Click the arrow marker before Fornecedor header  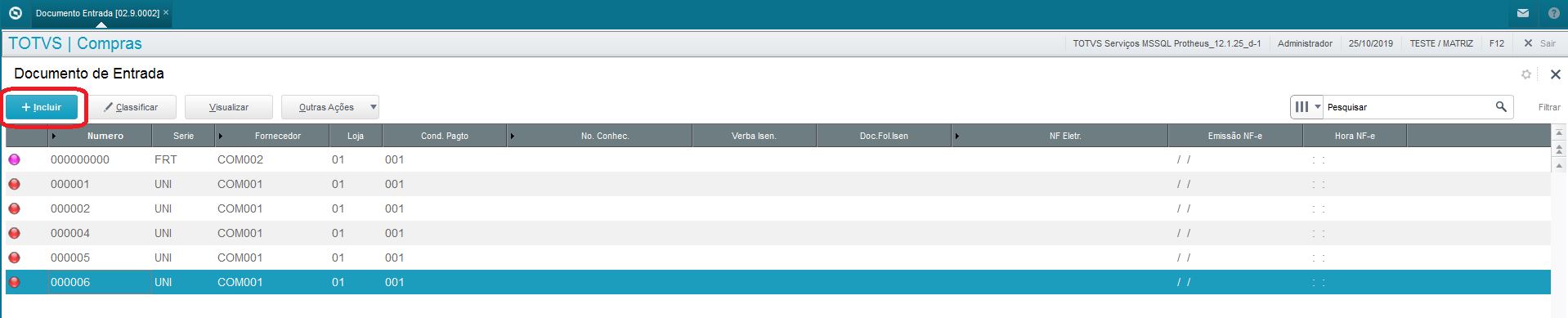(x=221, y=136)
